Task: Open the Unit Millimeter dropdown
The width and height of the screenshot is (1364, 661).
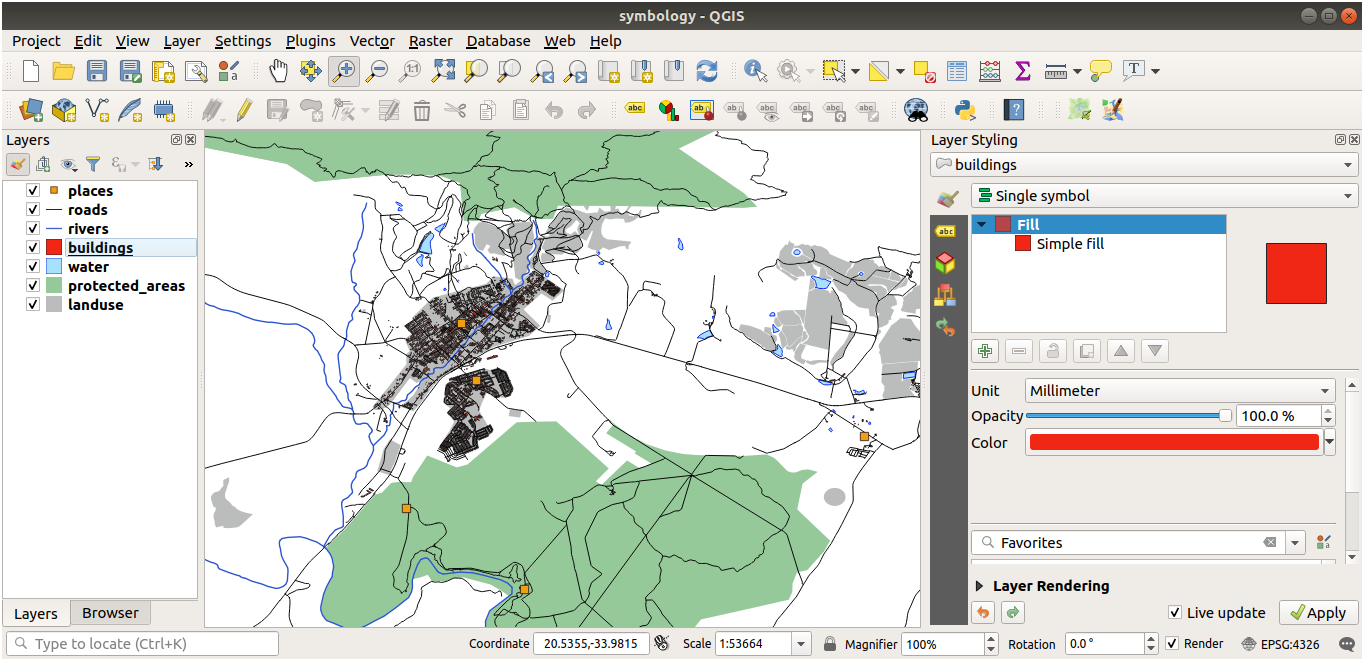Action: point(1180,391)
